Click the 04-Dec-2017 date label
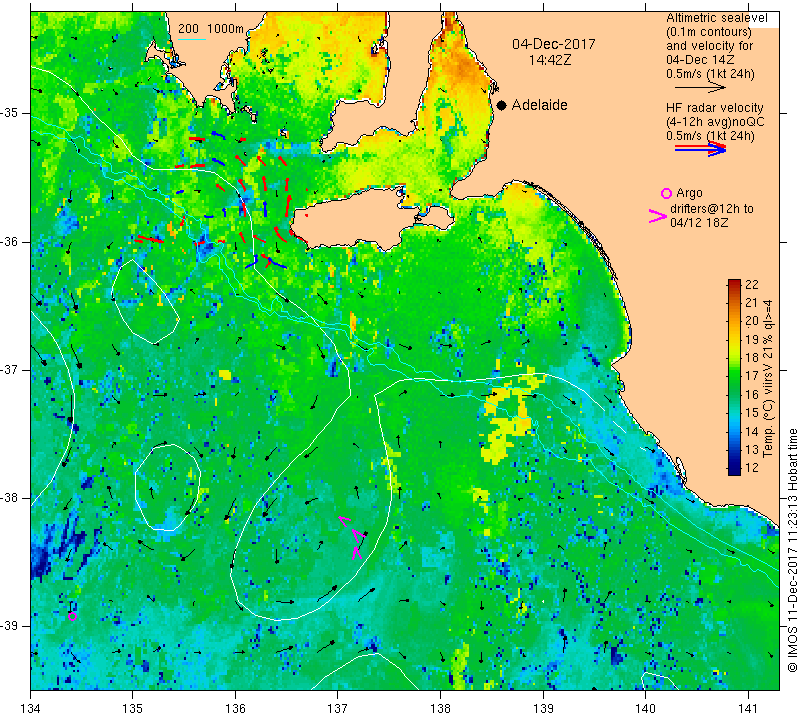 pos(554,44)
